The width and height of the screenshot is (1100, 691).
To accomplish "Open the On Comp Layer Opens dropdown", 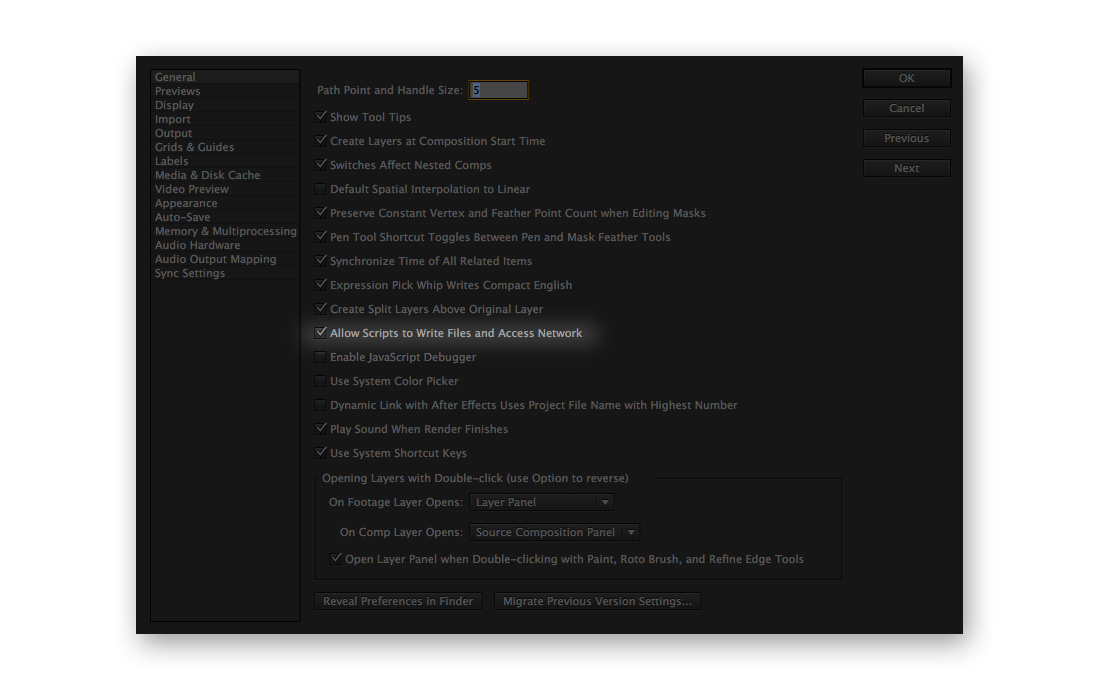I will tap(554, 532).
